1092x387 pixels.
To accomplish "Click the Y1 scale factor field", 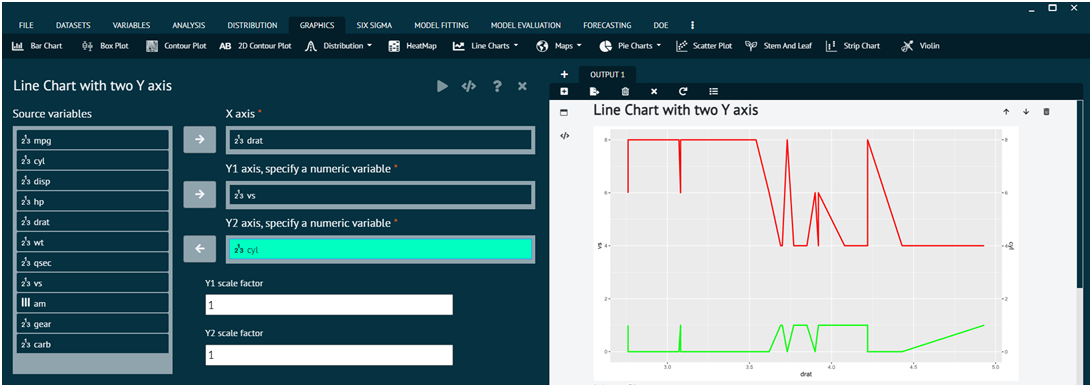I will coord(329,305).
